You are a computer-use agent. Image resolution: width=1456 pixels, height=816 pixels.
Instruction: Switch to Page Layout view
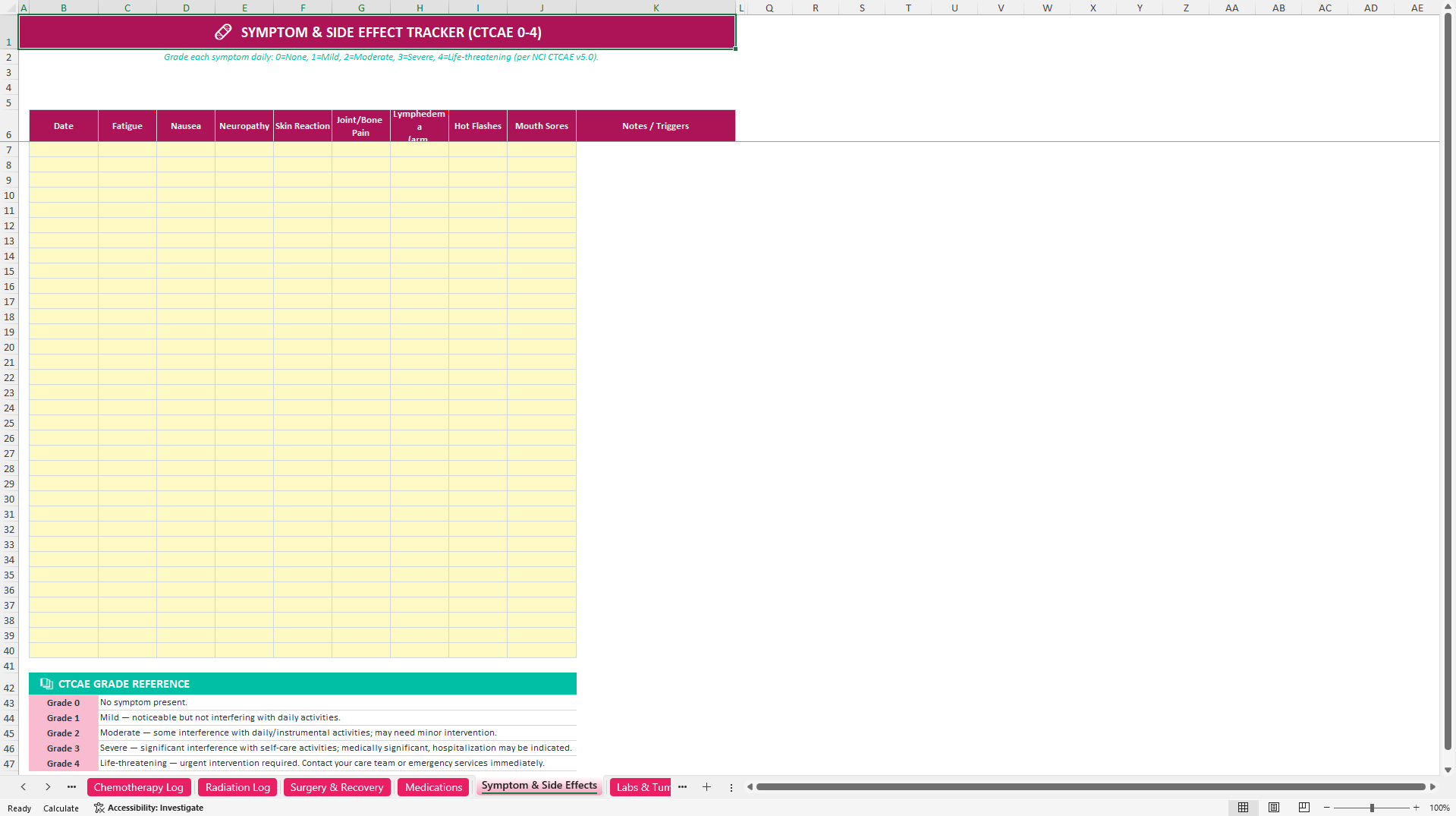pos(1274,808)
